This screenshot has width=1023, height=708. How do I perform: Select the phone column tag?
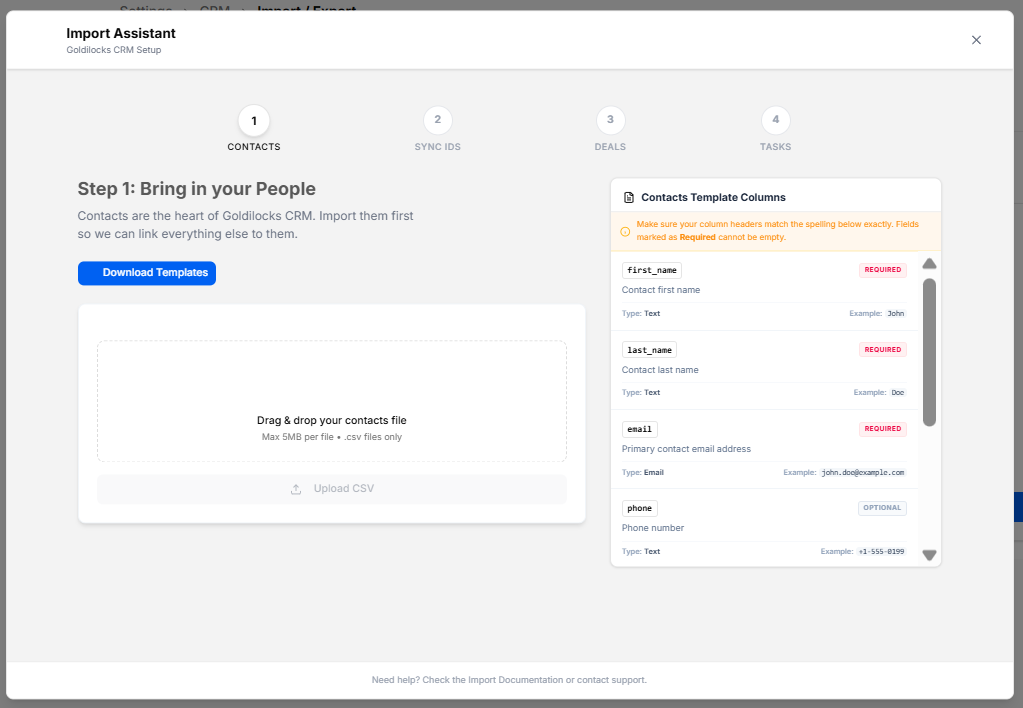click(639, 508)
